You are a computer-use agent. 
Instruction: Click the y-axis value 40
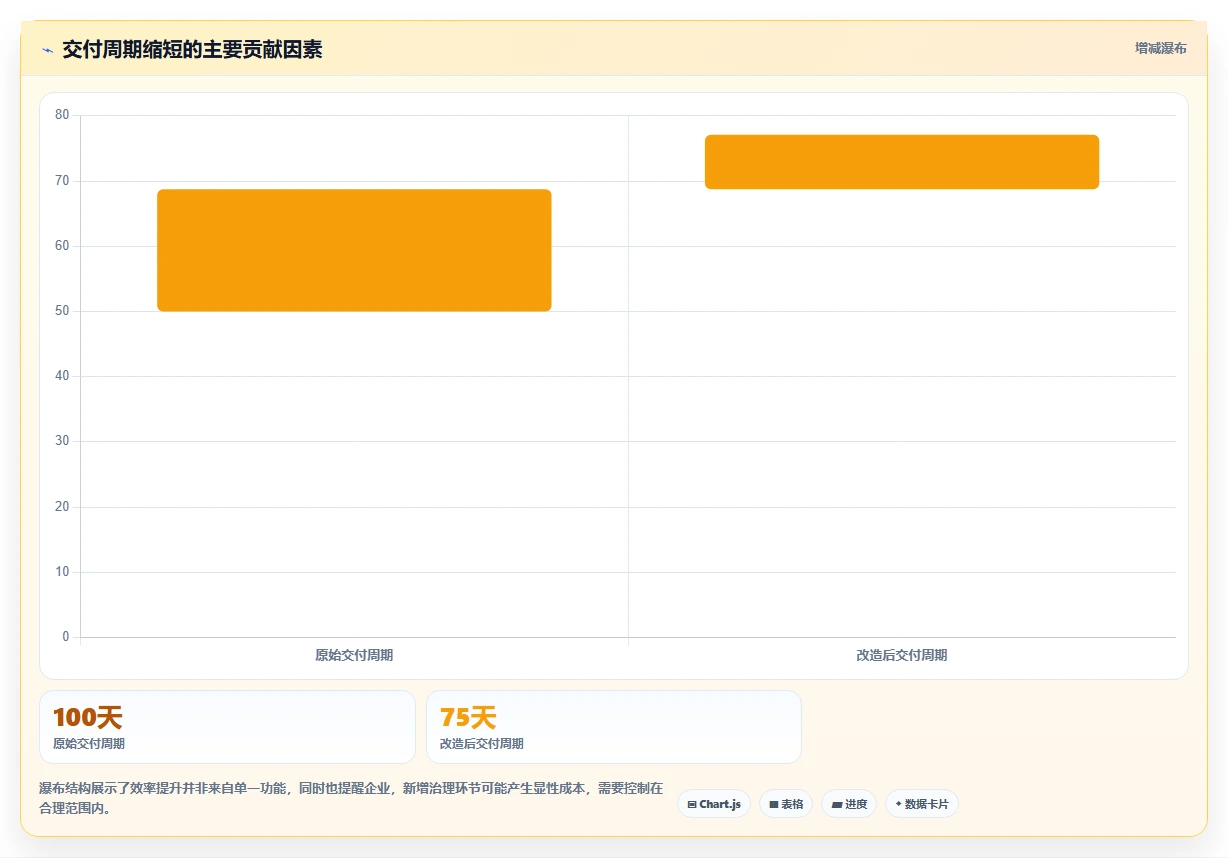click(62, 376)
